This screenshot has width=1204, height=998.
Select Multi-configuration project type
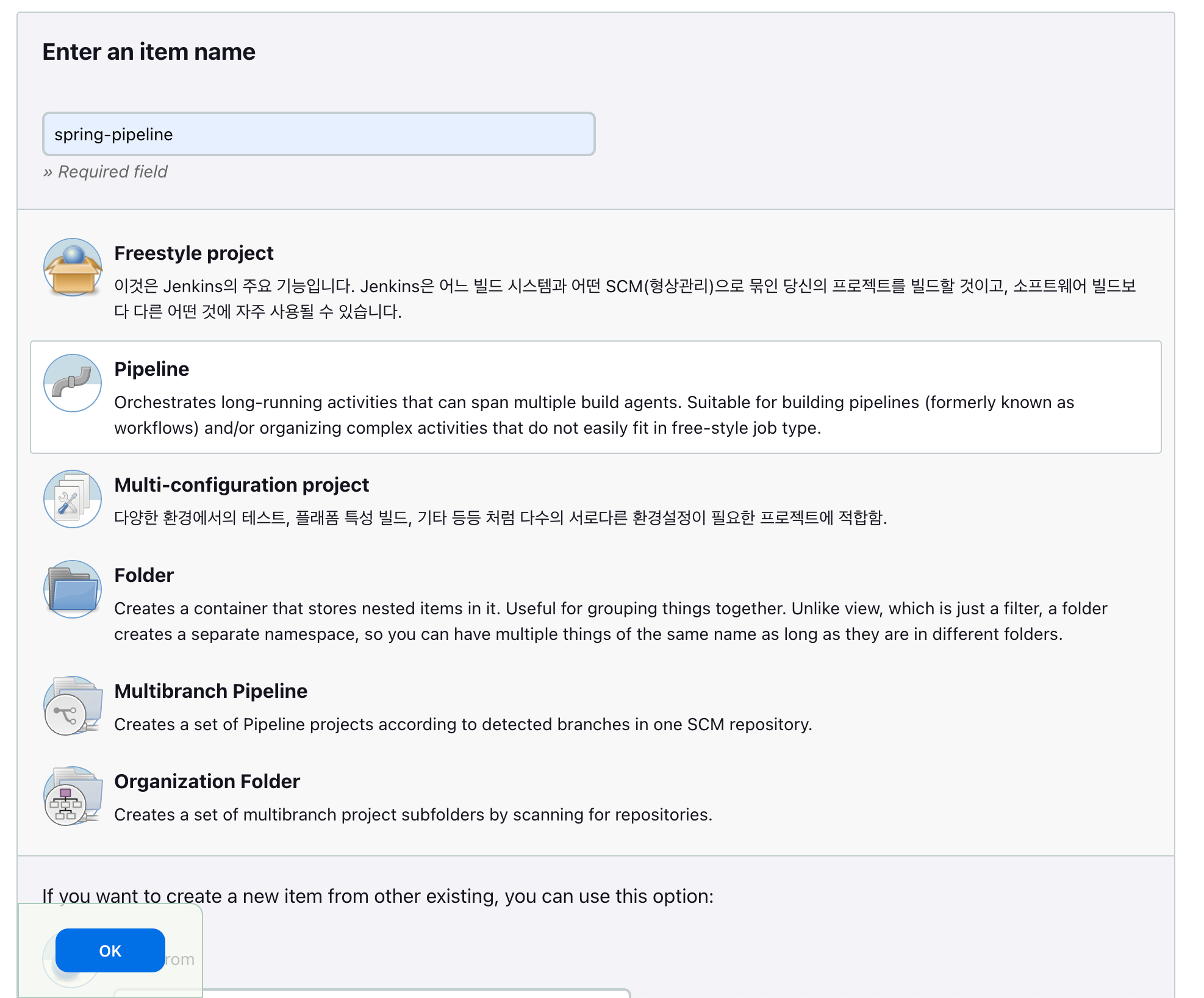point(241,484)
